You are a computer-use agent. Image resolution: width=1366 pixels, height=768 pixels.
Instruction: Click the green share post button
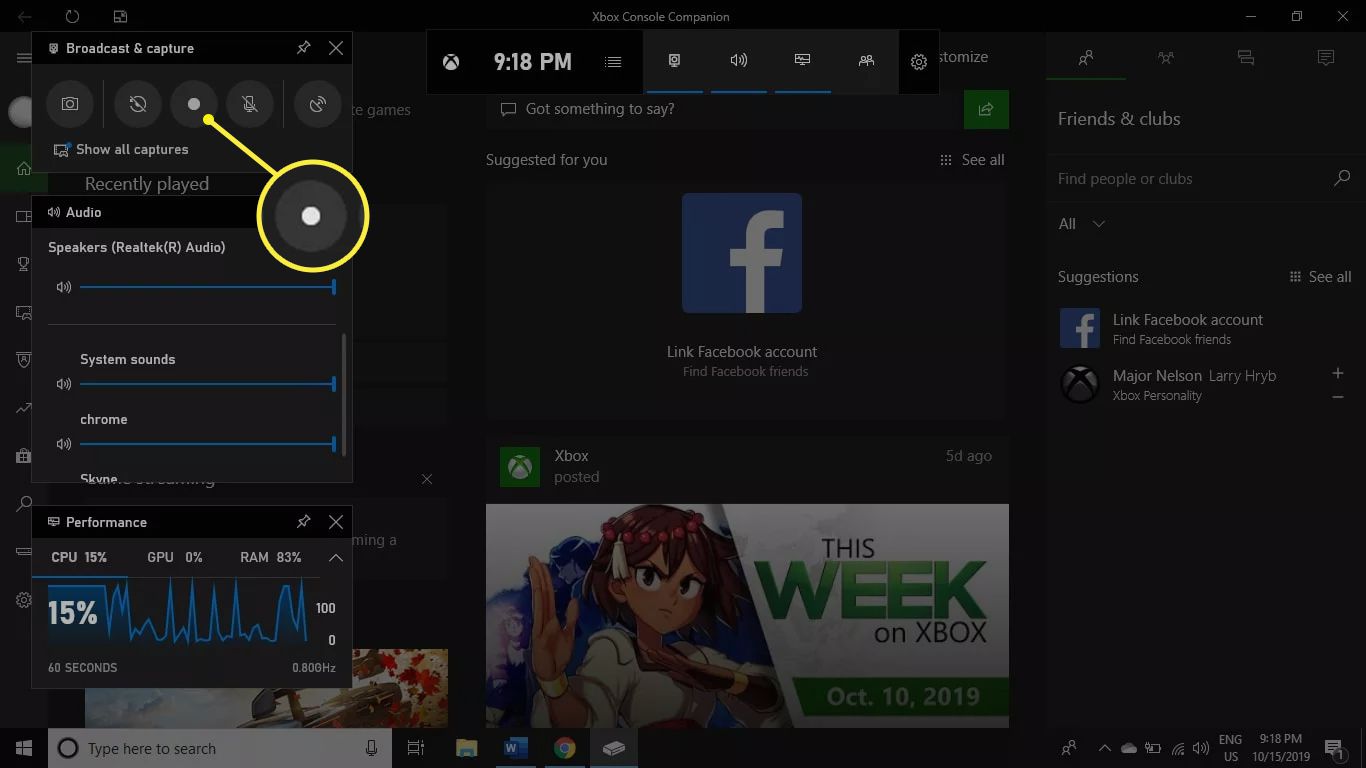[986, 109]
